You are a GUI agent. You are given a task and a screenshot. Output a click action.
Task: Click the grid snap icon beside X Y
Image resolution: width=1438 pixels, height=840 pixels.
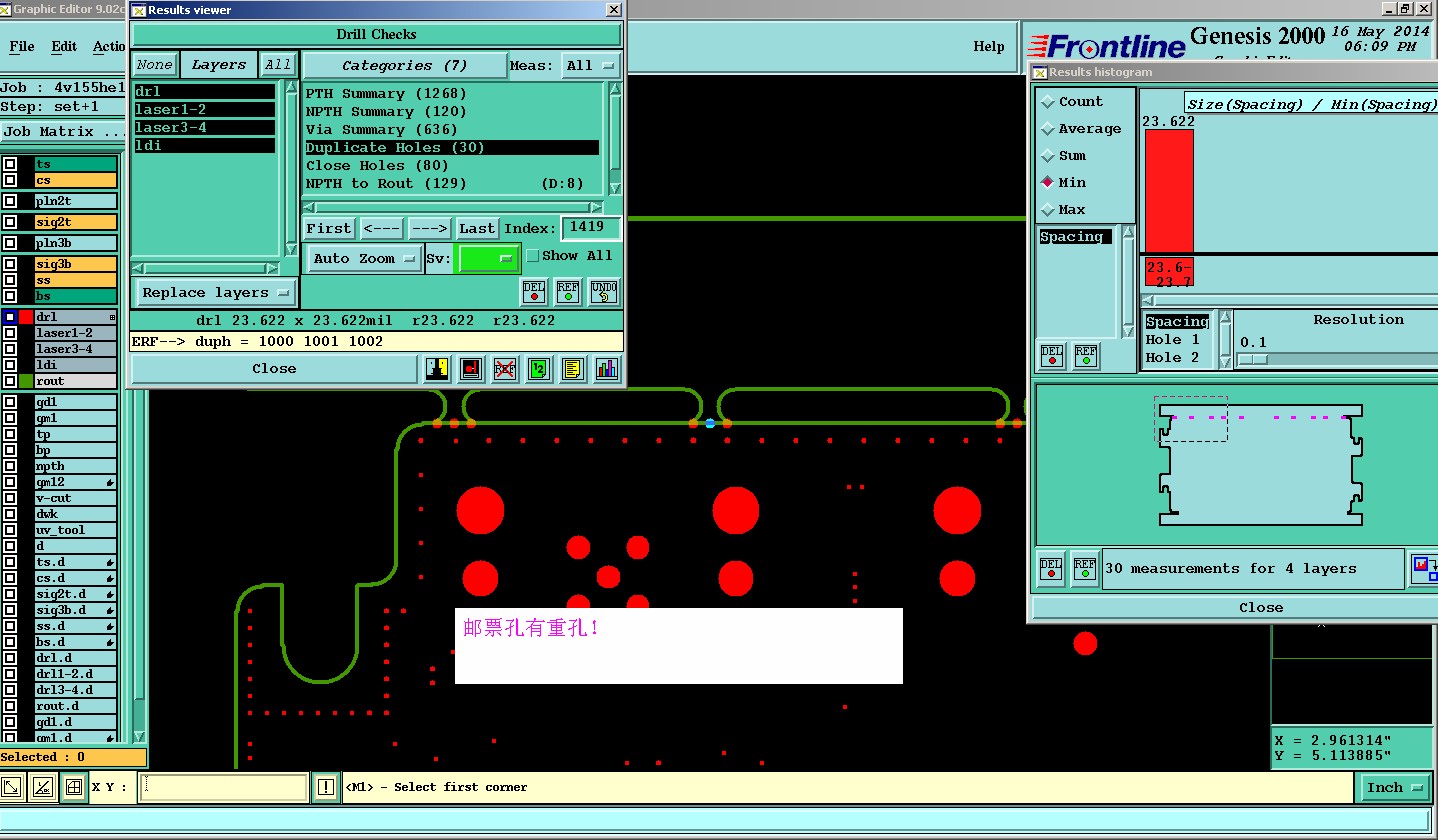click(x=73, y=787)
